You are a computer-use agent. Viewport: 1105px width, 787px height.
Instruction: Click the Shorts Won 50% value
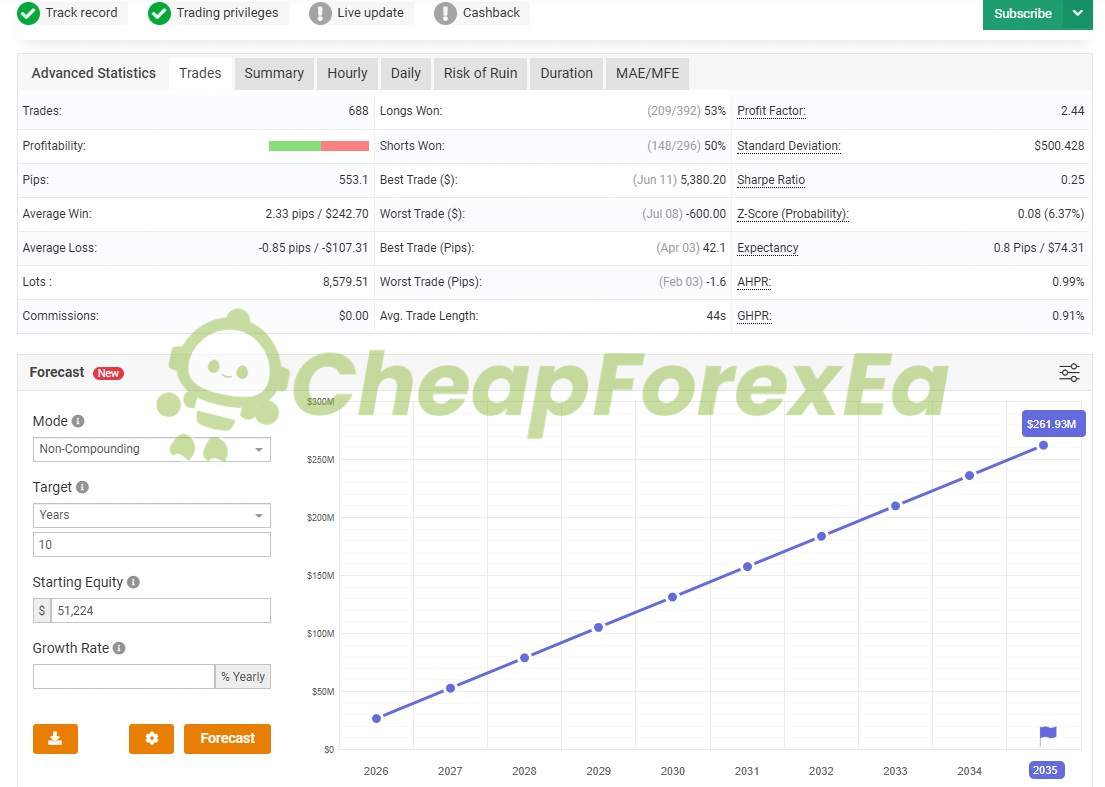tap(715, 146)
